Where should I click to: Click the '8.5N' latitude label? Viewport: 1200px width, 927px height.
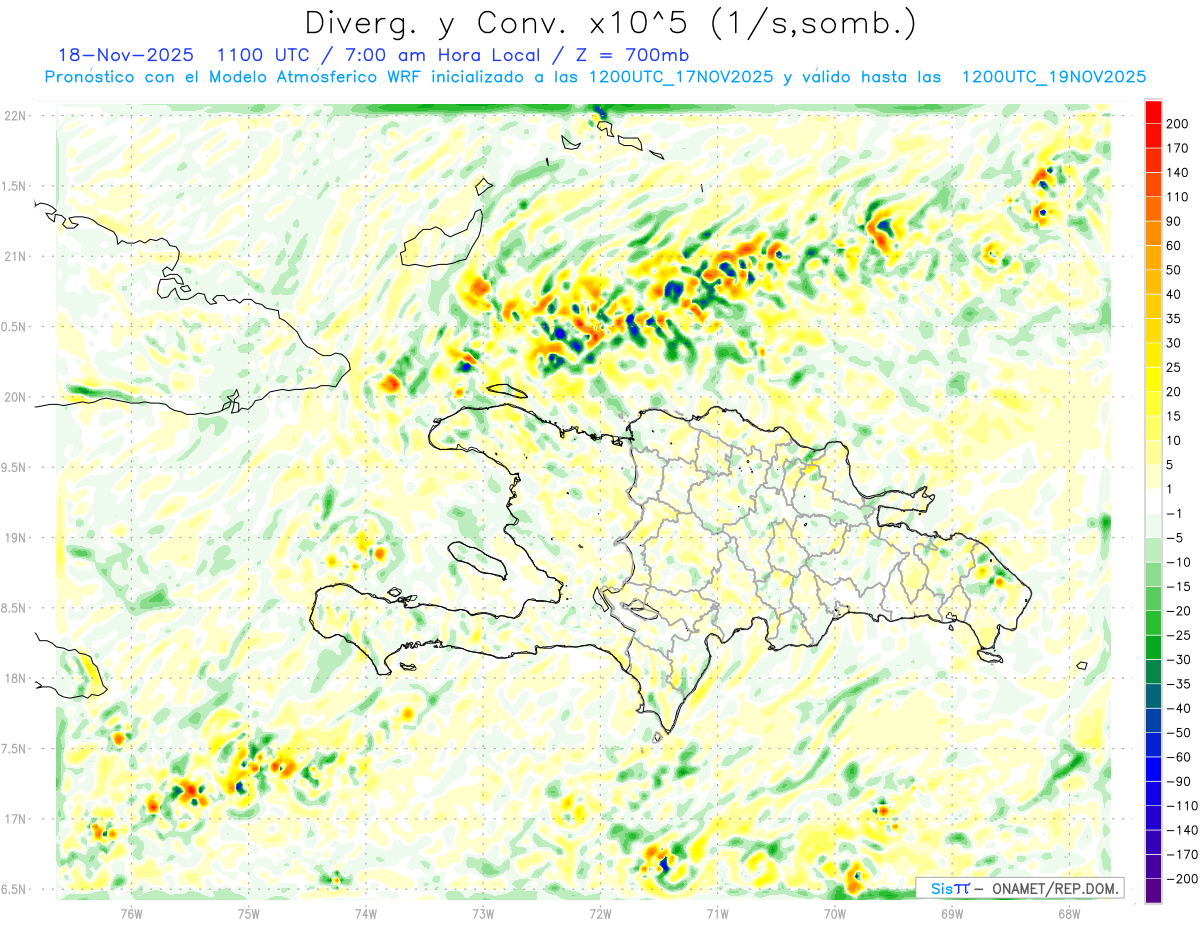point(14,609)
